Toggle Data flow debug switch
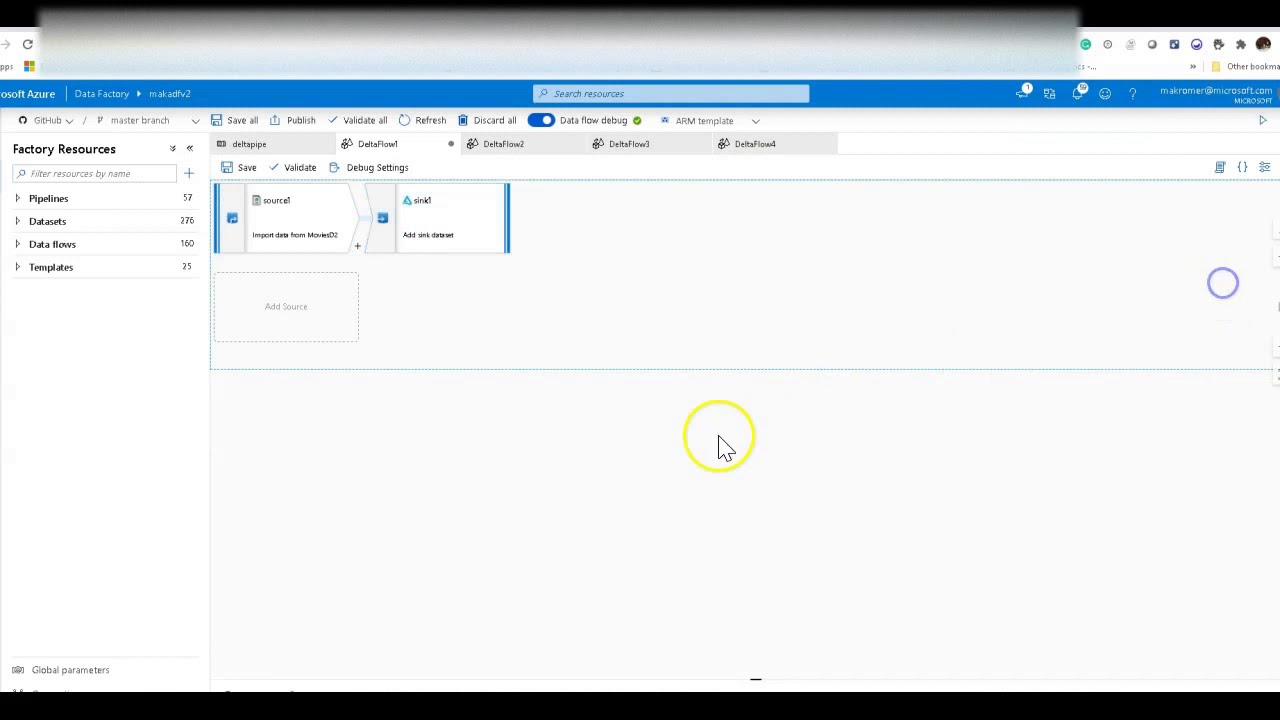Screen dimensions: 1280x720 541,120
